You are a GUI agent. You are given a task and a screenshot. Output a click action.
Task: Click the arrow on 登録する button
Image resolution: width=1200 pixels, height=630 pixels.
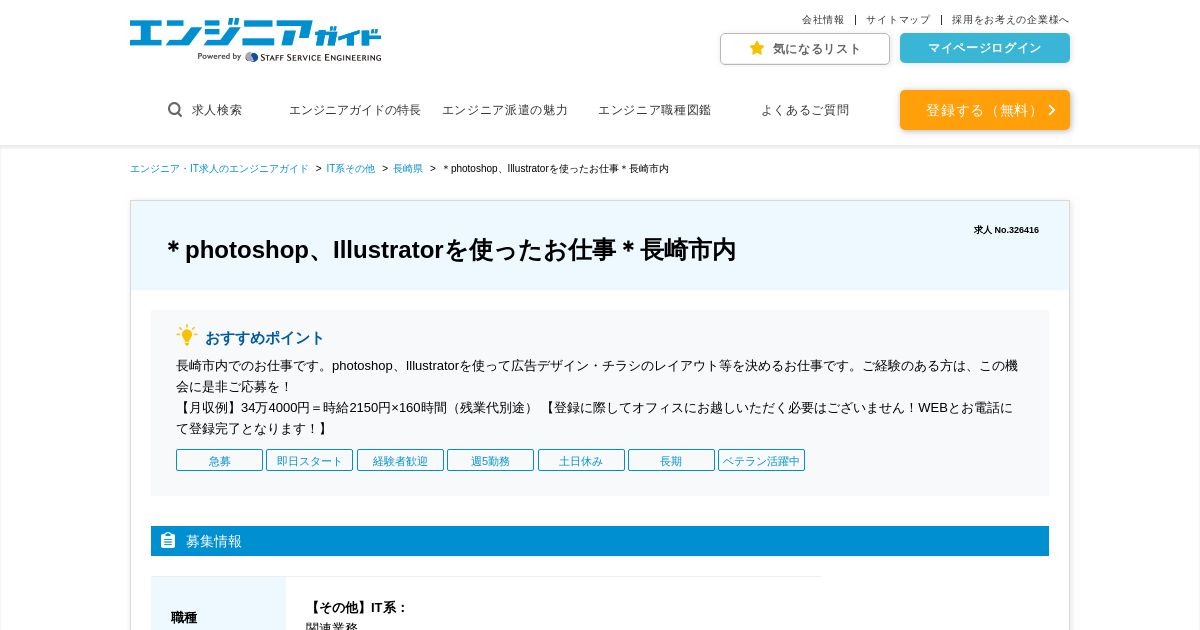1052,110
